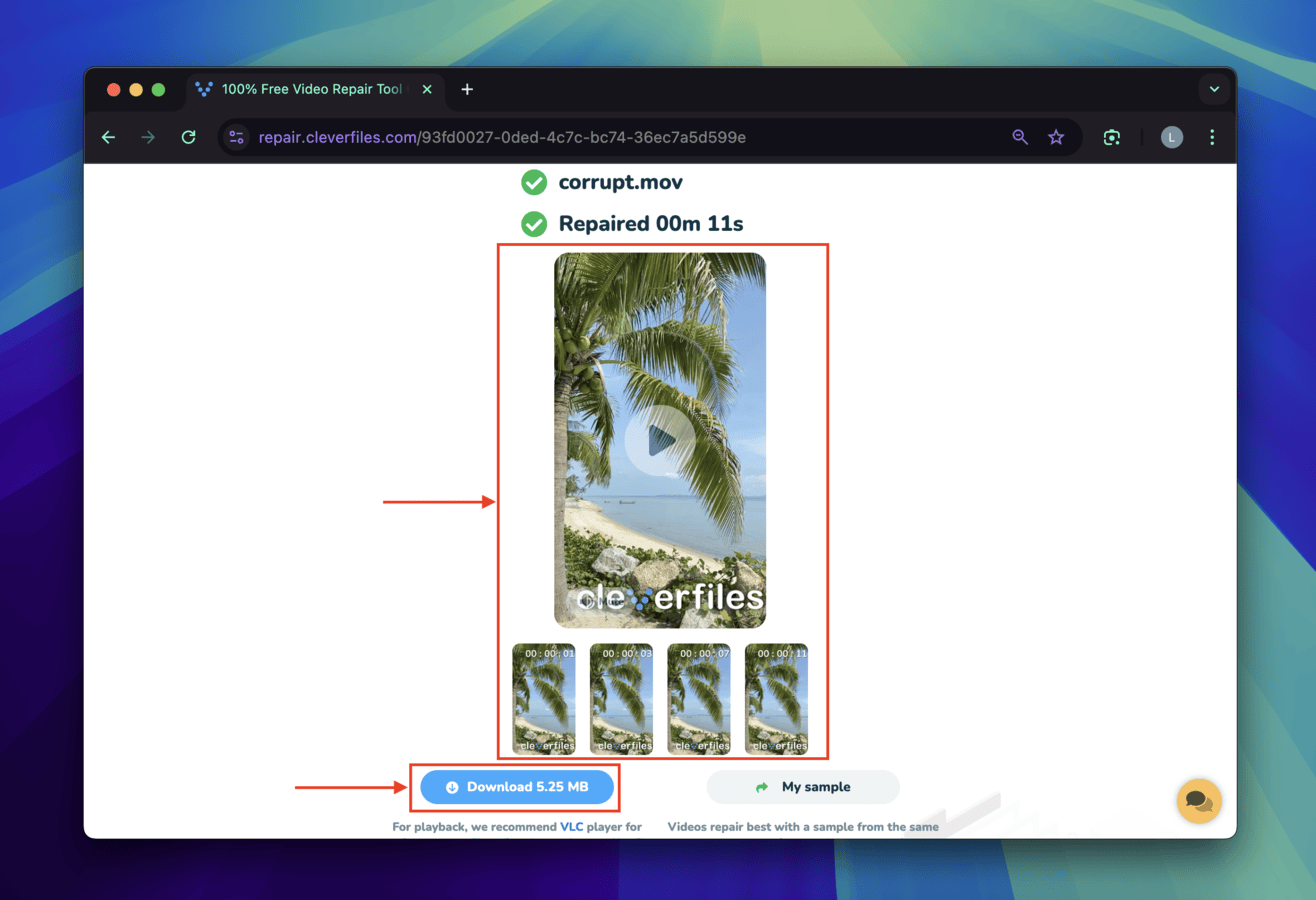1316x900 pixels.
Task: Click the browser forward arrow
Action: click(x=148, y=138)
